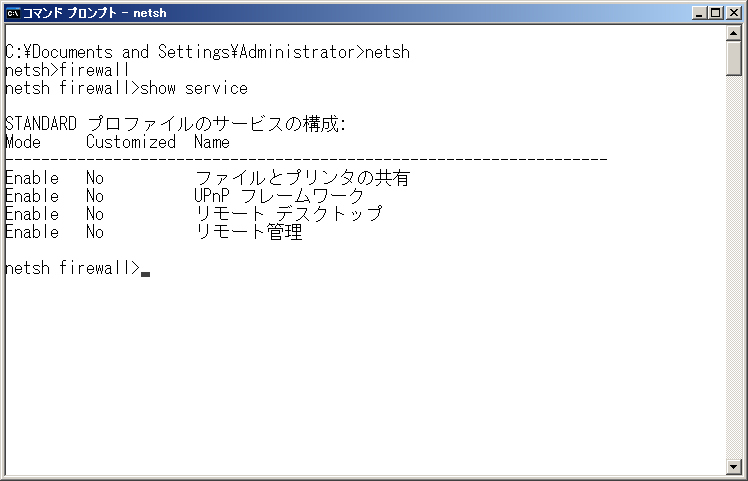Click the Name column header
This screenshot has height=481, width=748.
tap(212, 142)
